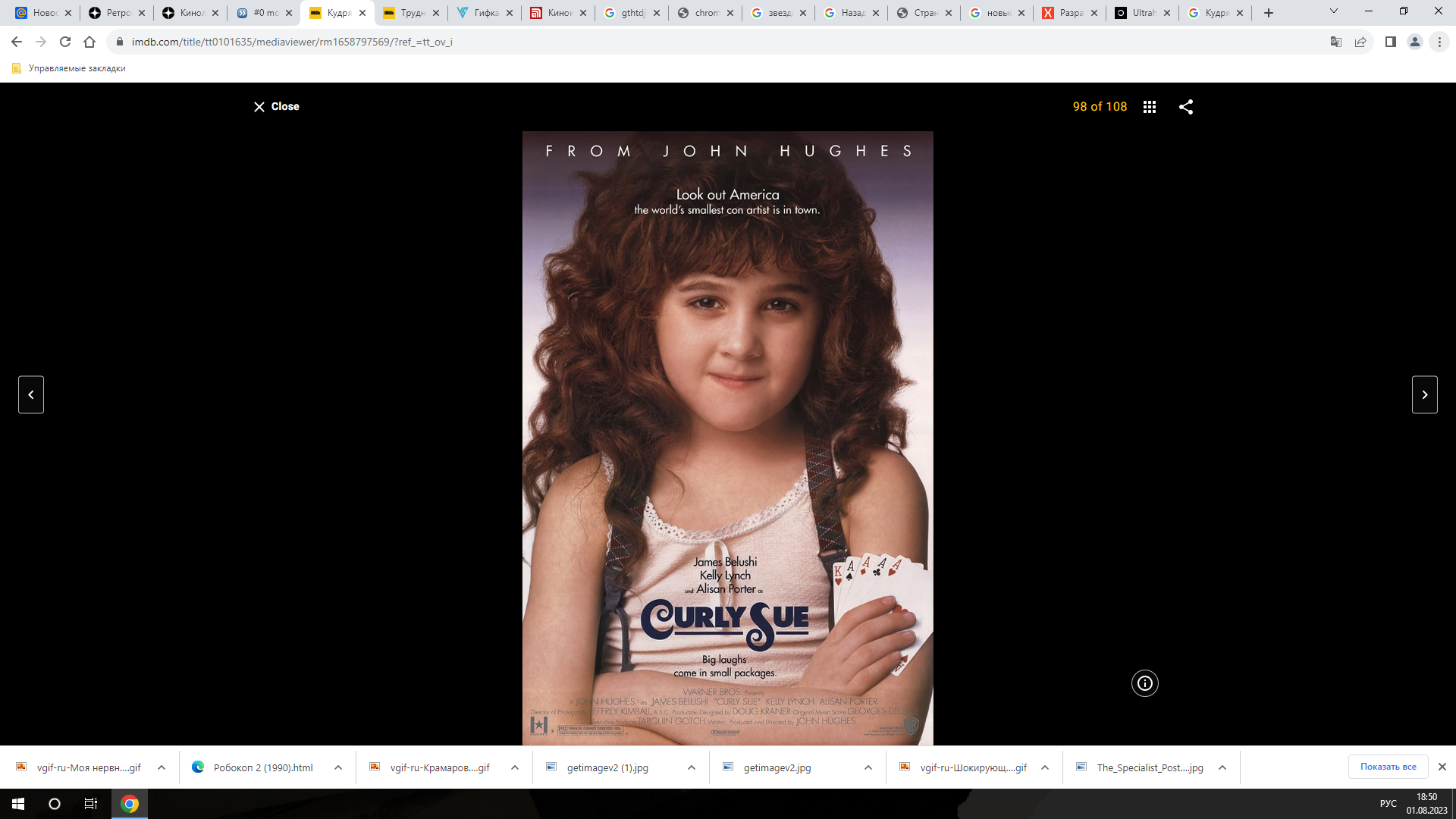Click the Curly Sue poster image

click(727, 438)
